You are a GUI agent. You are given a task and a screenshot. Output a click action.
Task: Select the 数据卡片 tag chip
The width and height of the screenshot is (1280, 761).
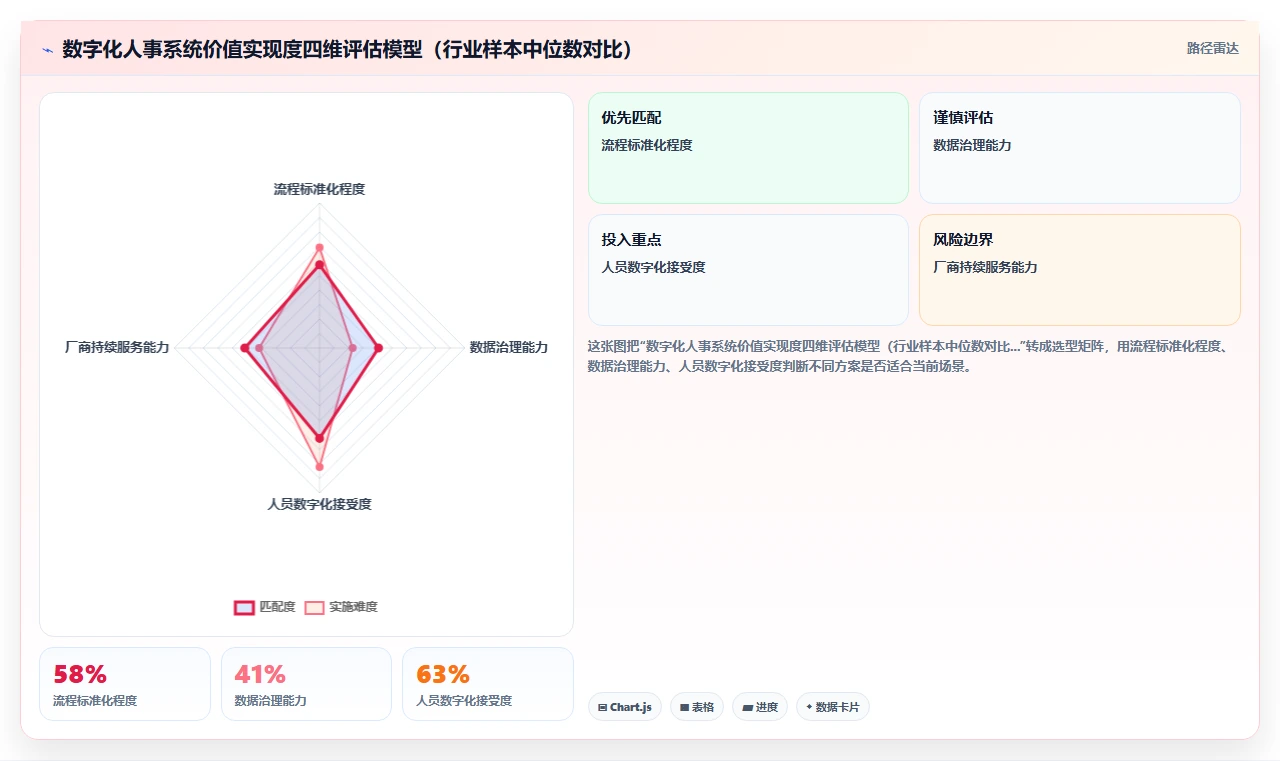[x=833, y=707]
